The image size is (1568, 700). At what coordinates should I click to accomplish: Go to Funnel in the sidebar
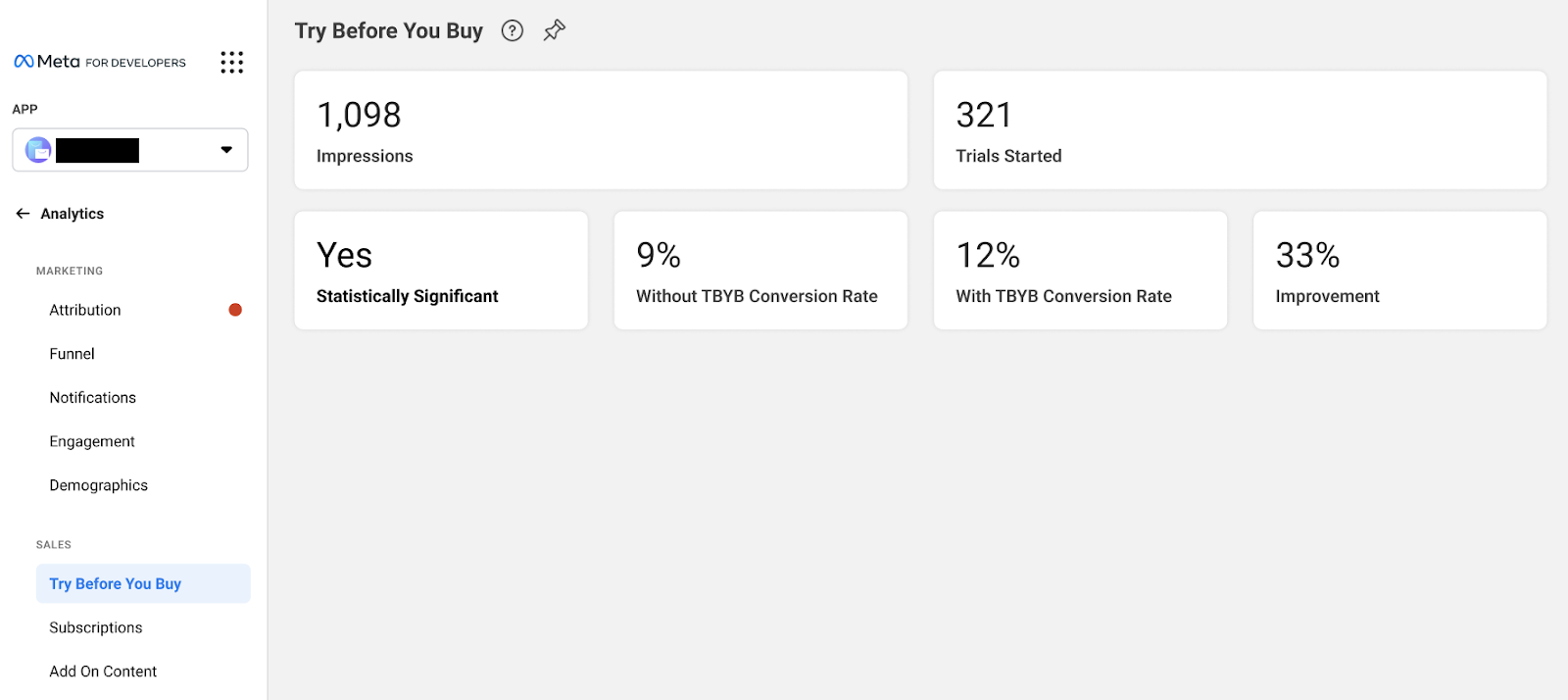[x=73, y=354]
